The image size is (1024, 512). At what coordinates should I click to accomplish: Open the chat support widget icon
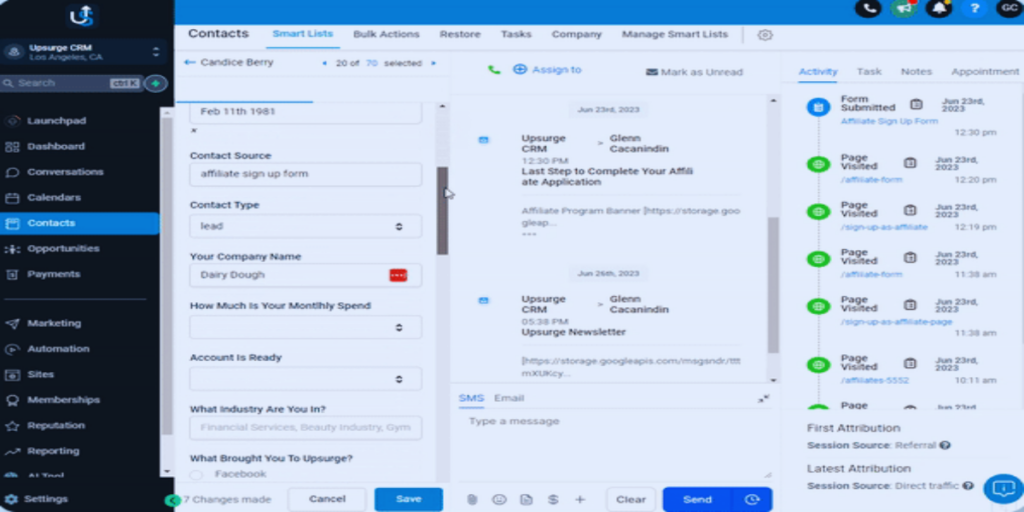click(1002, 489)
